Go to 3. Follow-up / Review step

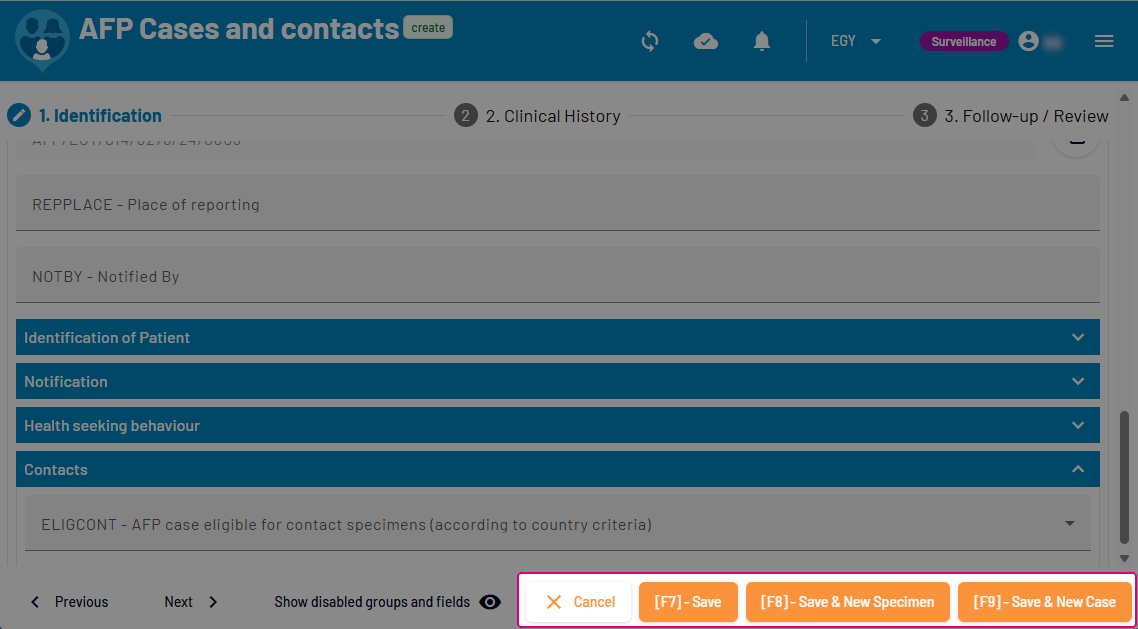1011,116
